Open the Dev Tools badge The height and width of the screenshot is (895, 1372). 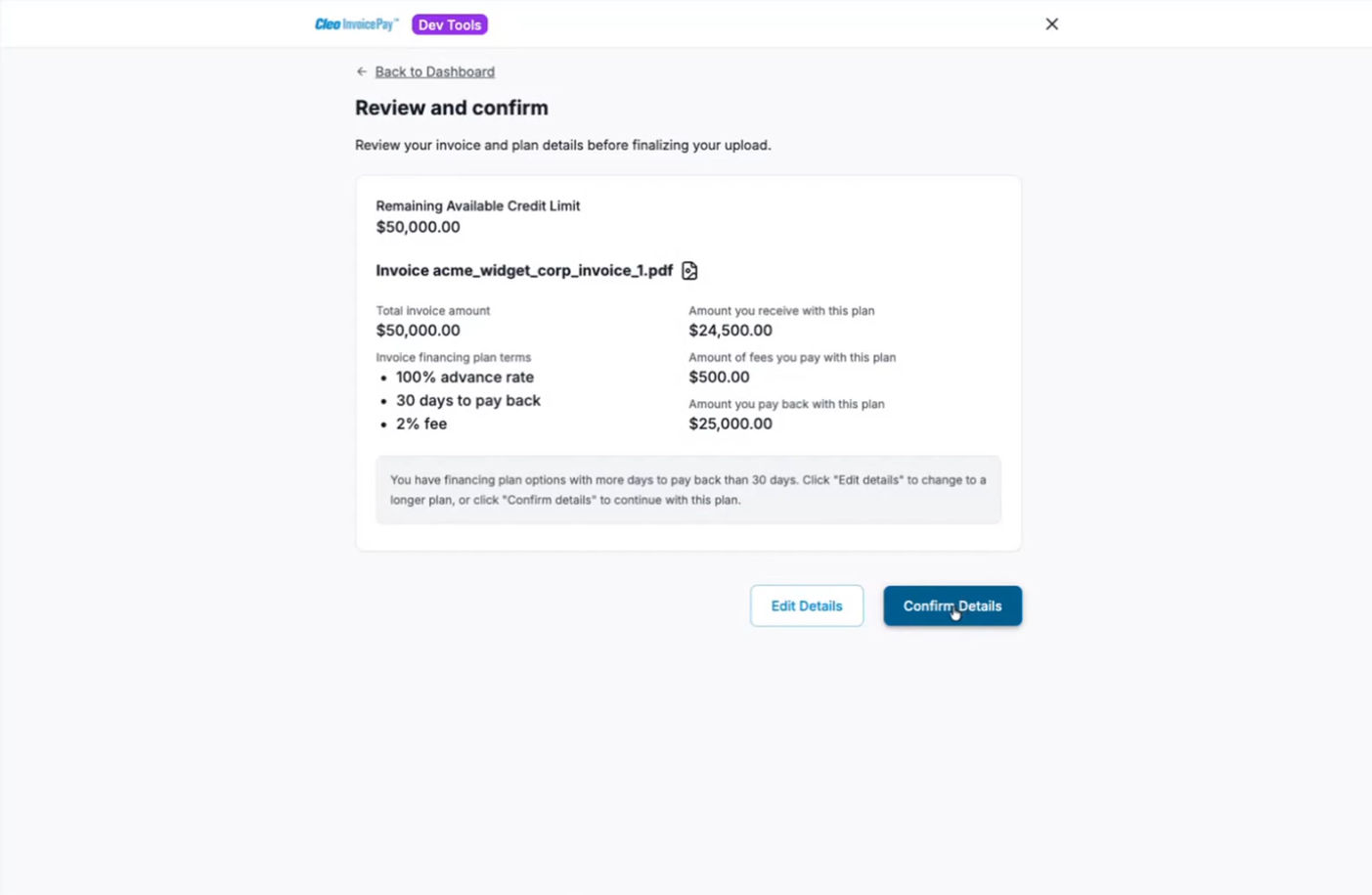(x=450, y=24)
